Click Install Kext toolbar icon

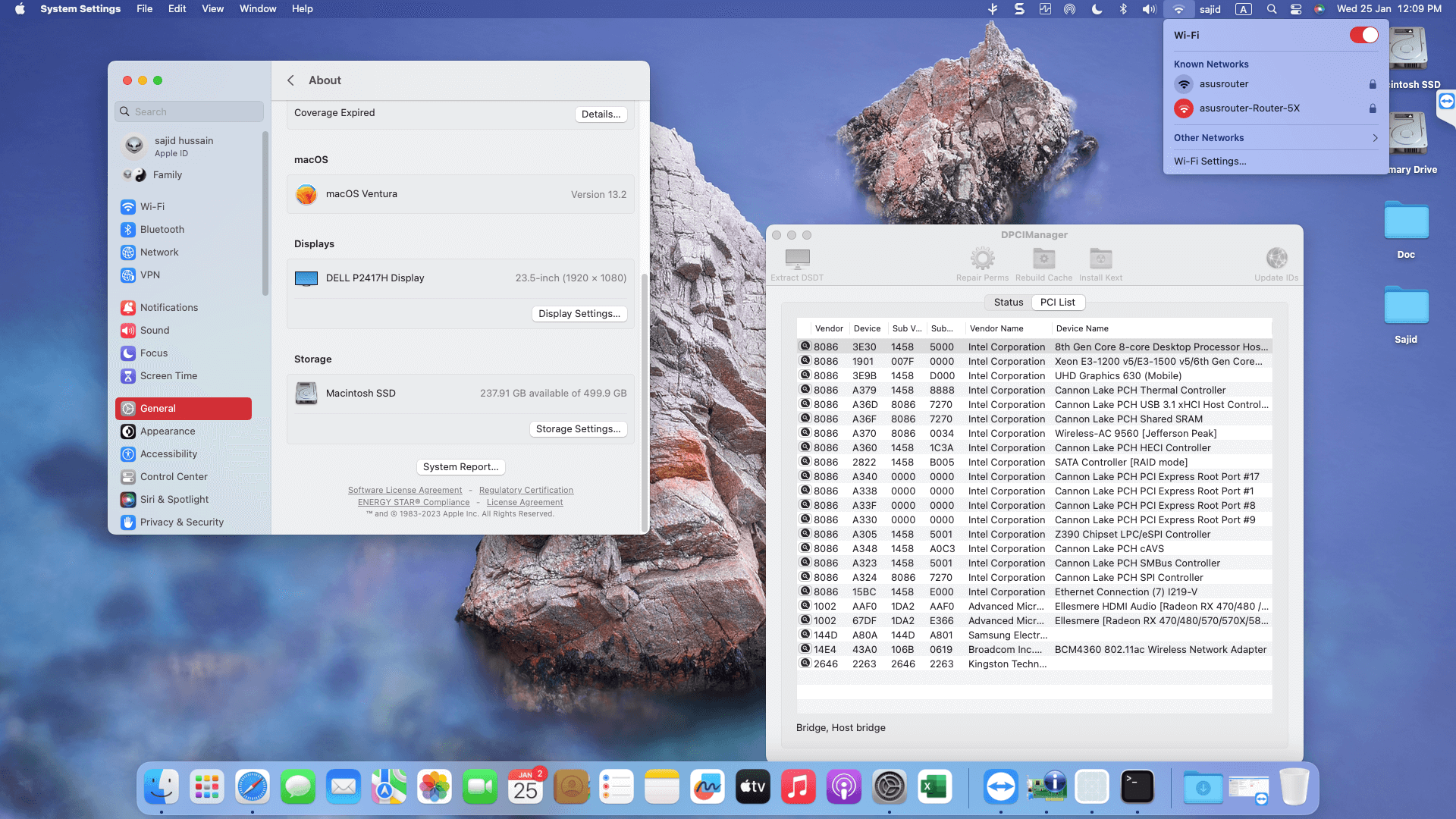click(1100, 259)
